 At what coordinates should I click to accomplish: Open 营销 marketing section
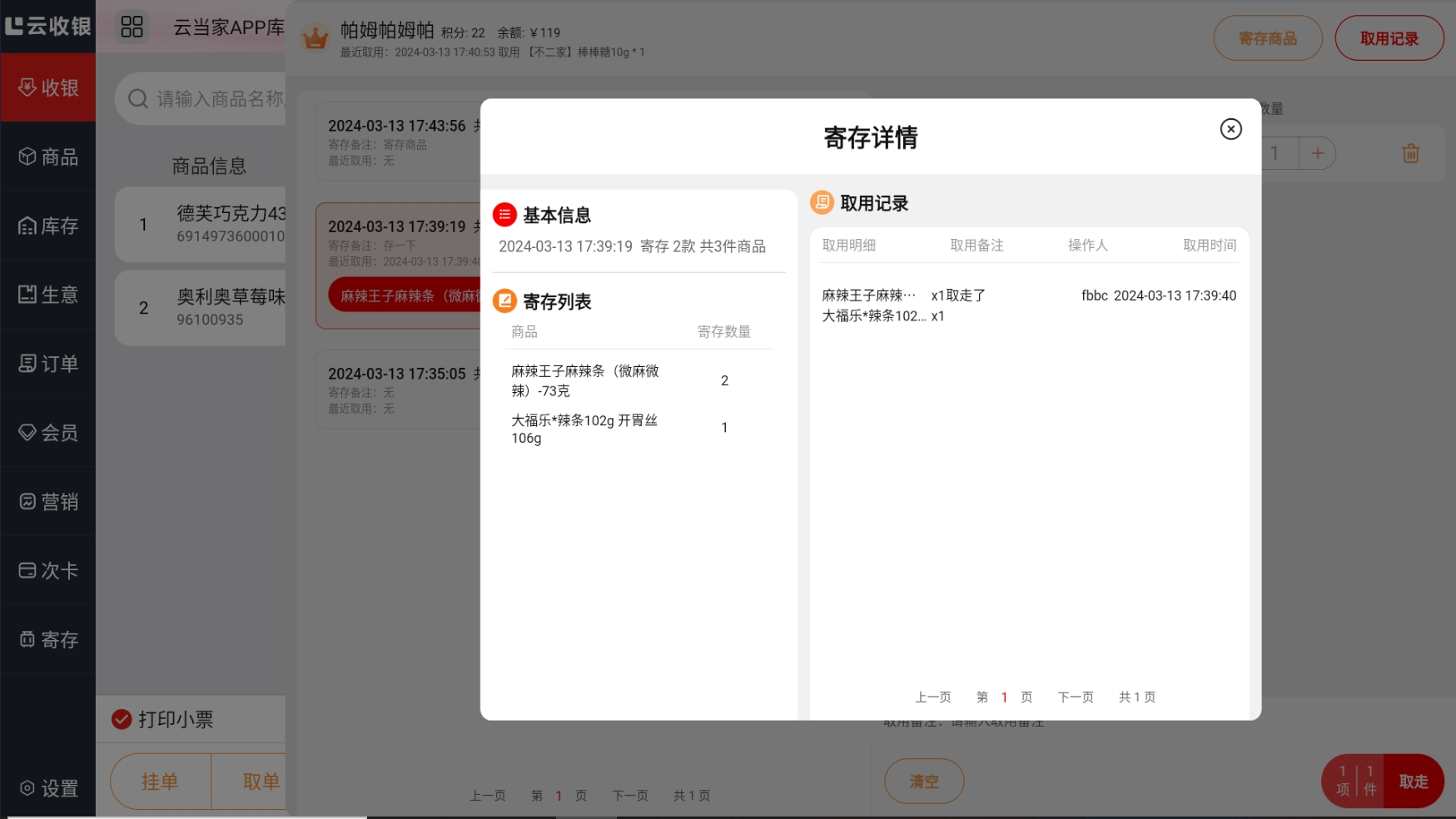tap(48, 502)
